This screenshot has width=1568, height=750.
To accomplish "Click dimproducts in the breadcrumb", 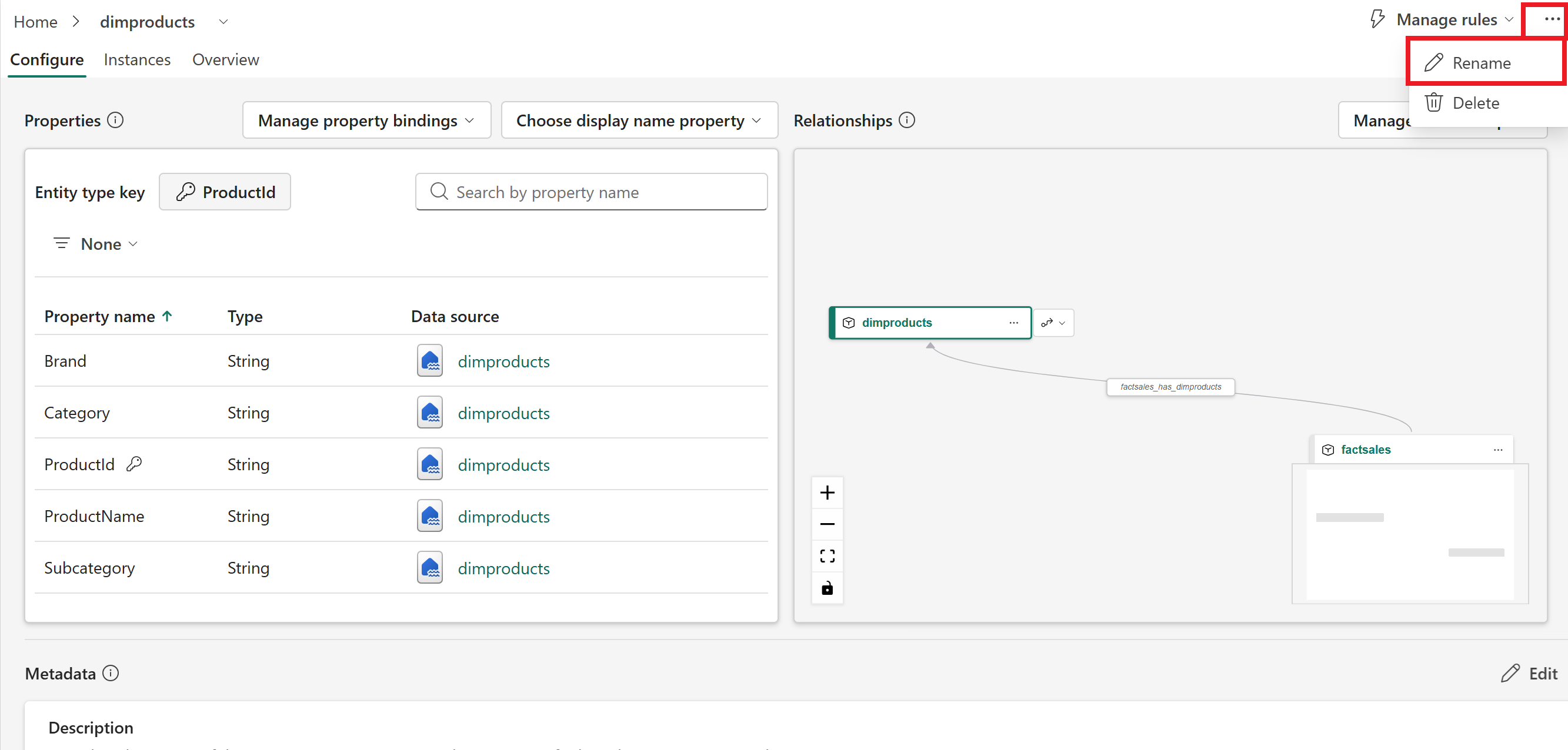I will tap(147, 22).
